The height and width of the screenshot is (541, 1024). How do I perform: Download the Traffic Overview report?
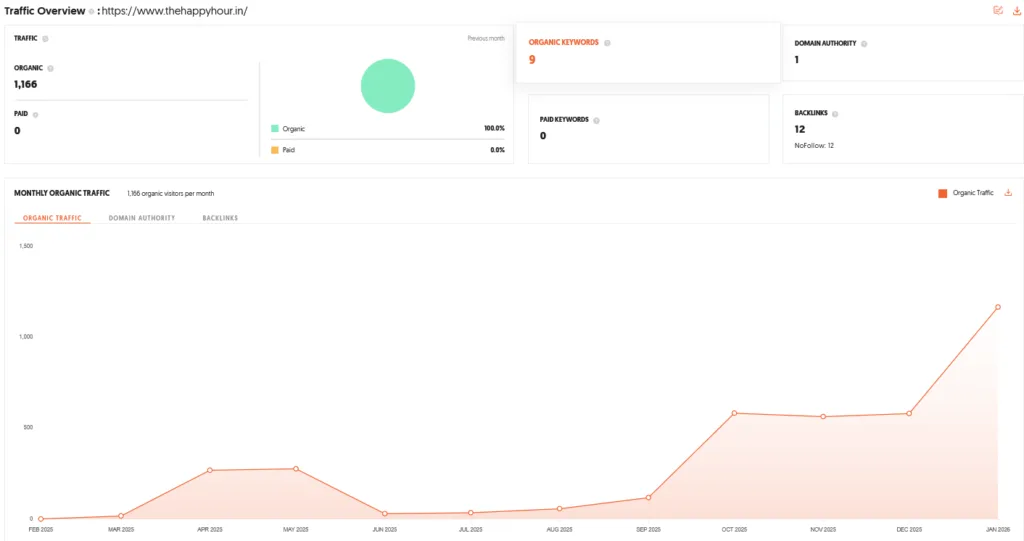point(1017,10)
